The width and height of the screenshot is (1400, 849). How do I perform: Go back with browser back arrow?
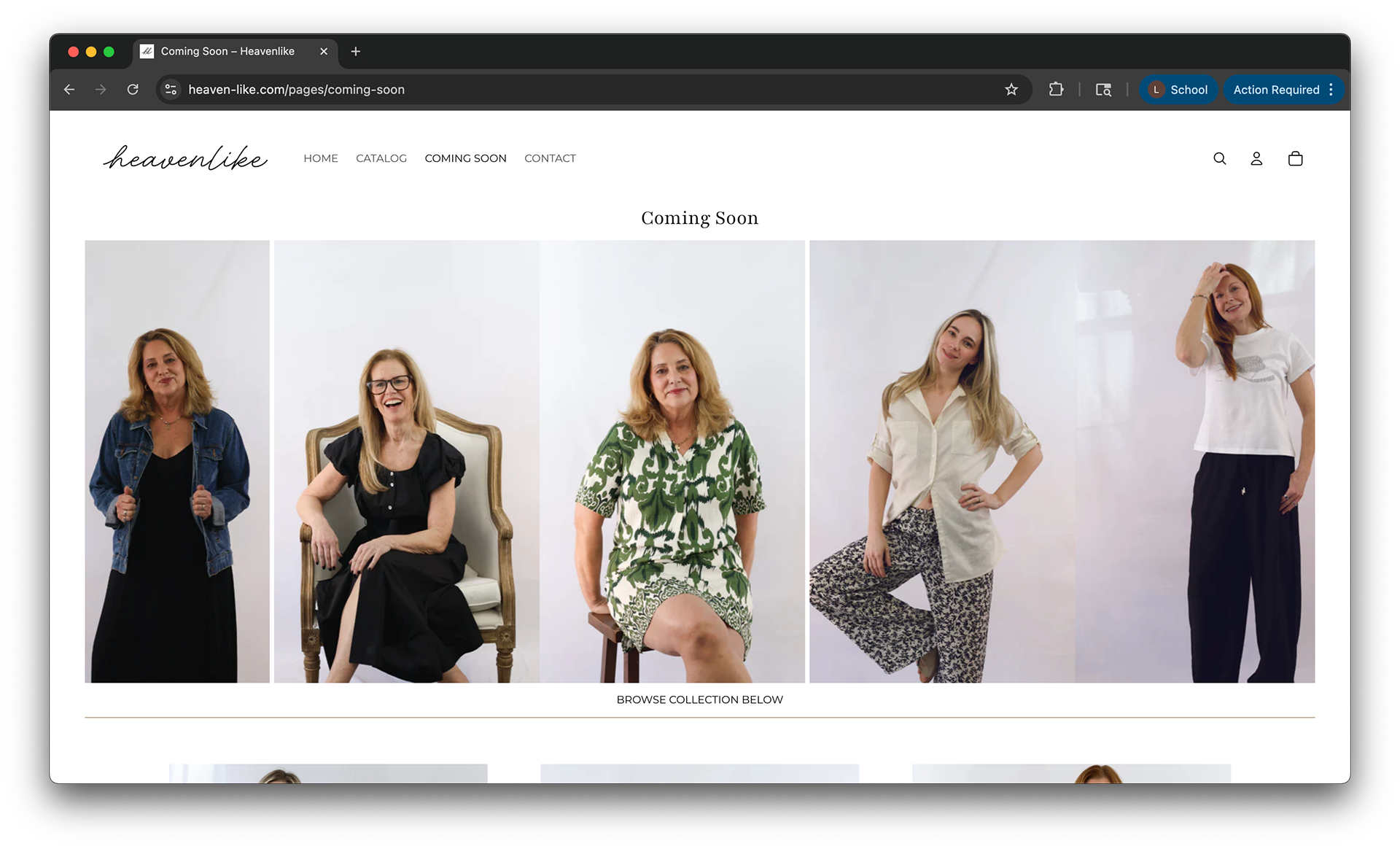(x=69, y=90)
